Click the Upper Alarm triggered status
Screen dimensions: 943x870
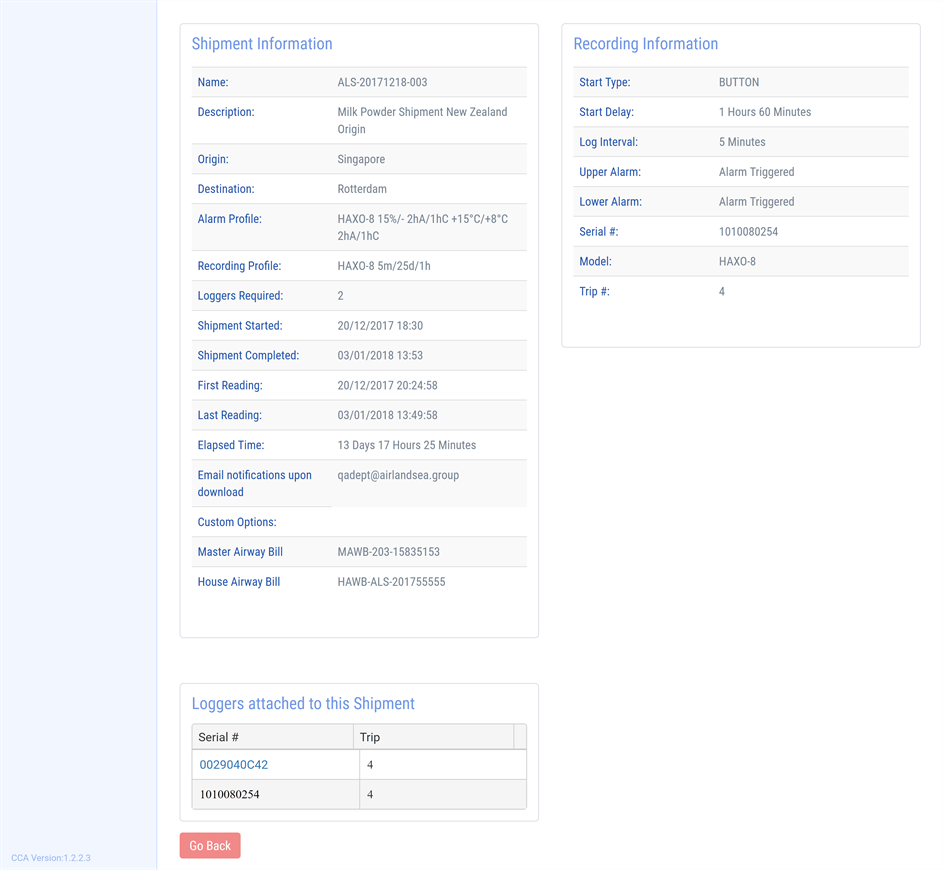(x=756, y=172)
